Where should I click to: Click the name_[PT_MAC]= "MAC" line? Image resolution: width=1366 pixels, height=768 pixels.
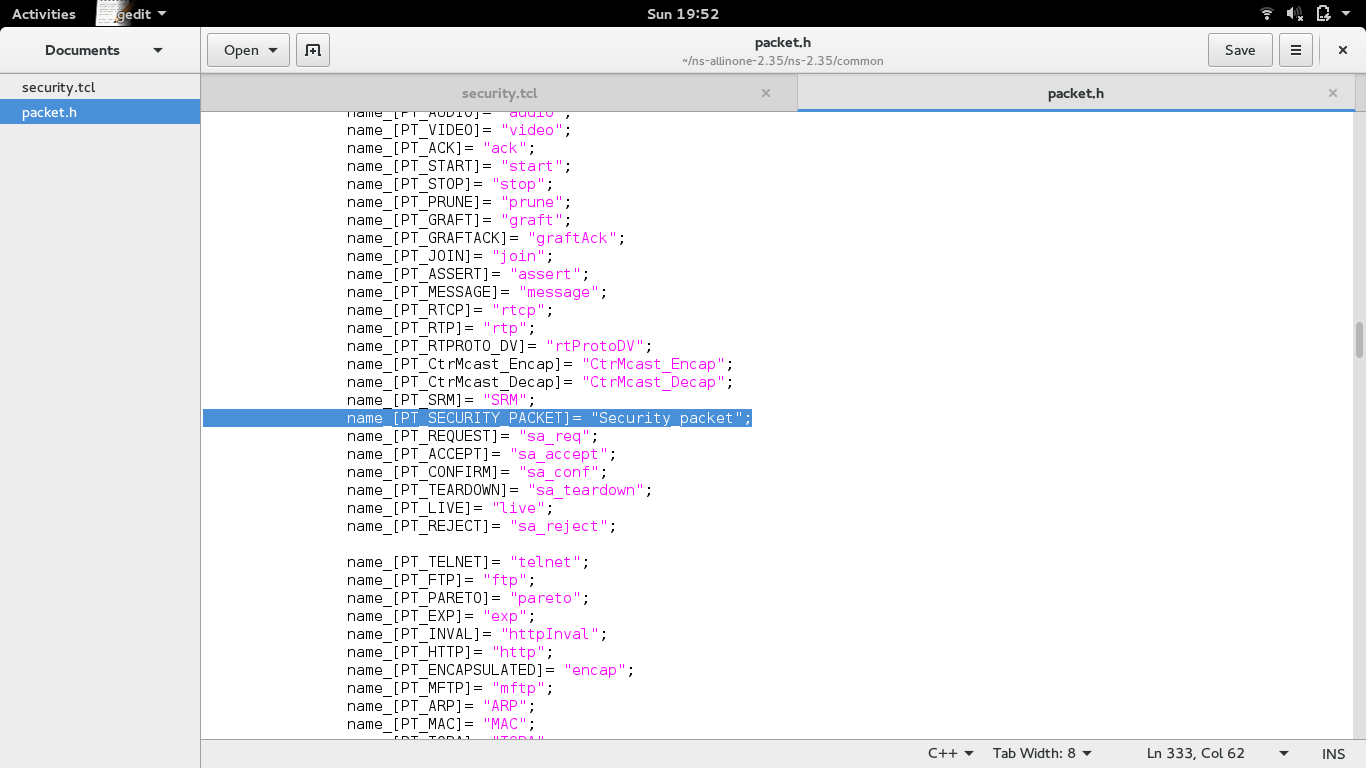pos(441,724)
